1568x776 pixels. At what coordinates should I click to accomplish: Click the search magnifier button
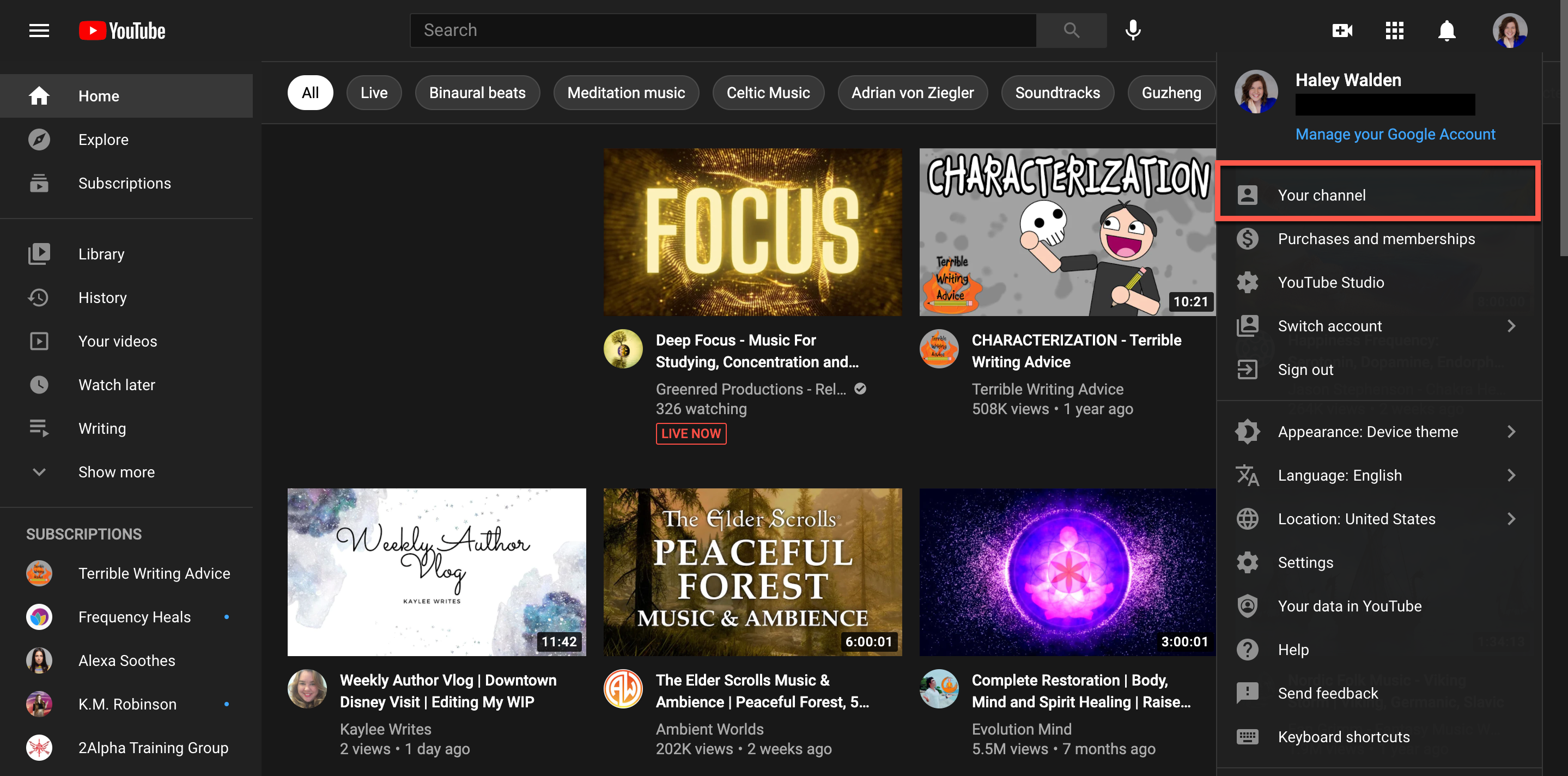point(1071,31)
